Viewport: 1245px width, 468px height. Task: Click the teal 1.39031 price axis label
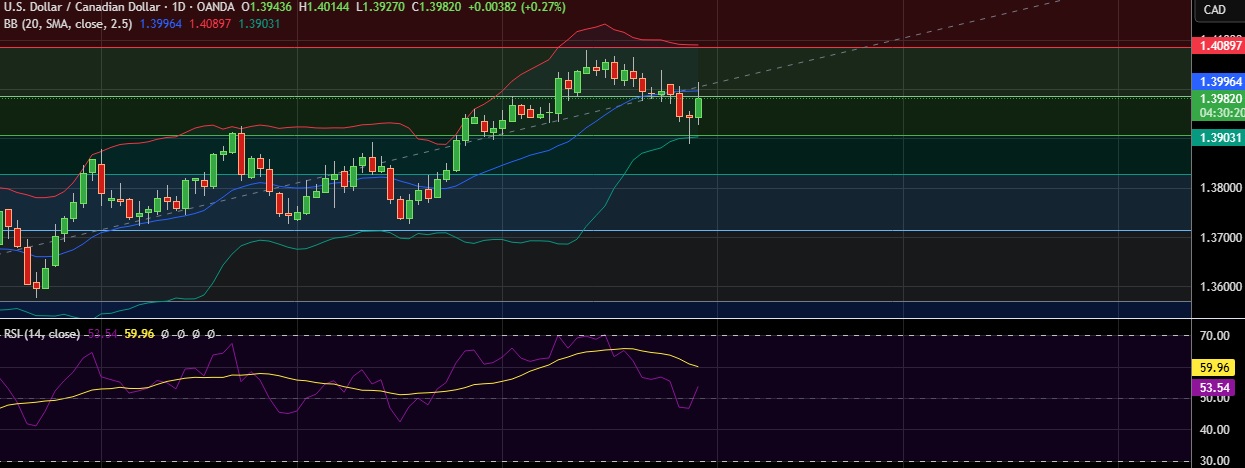[1219, 137]
